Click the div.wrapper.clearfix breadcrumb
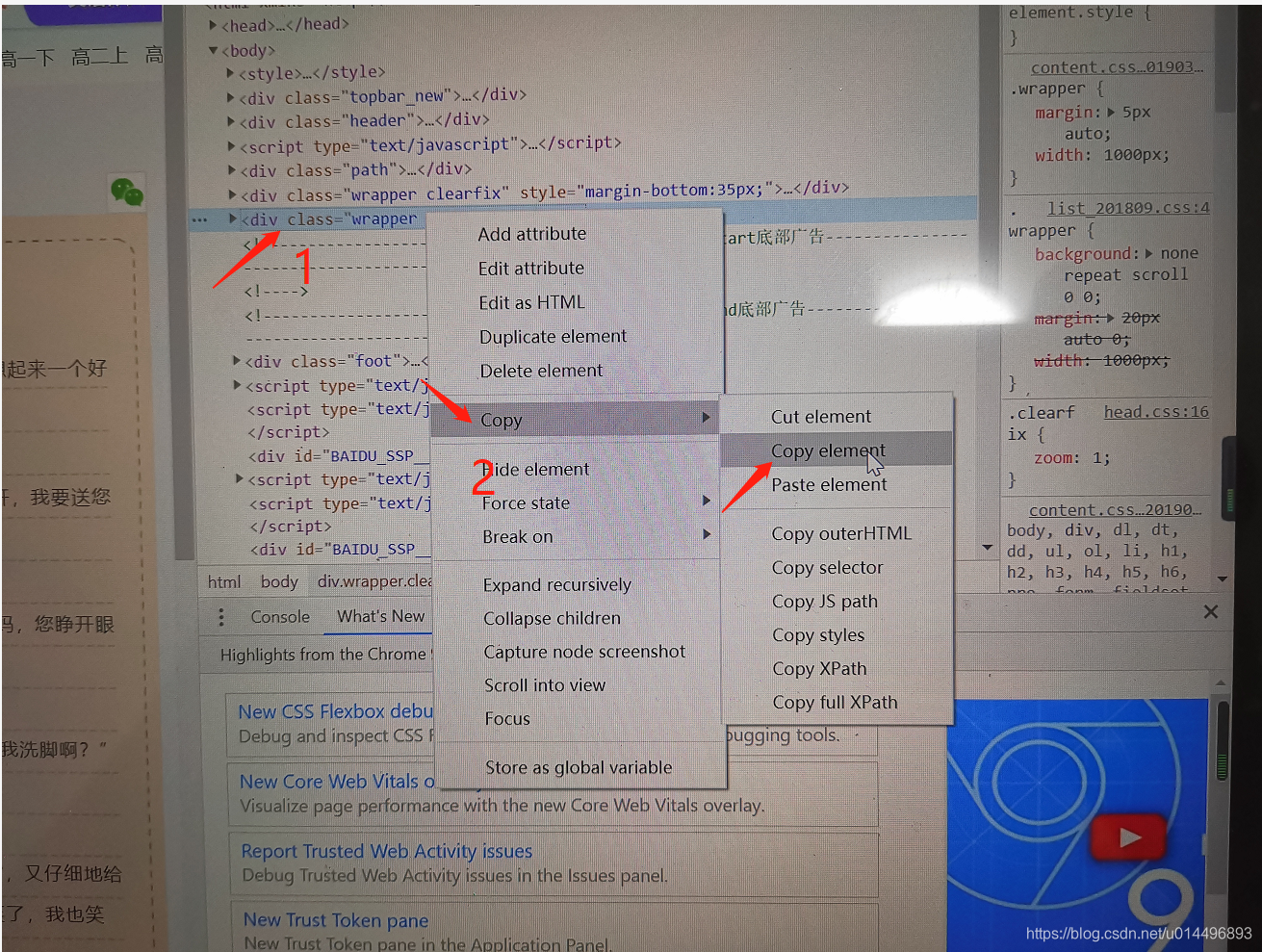The height and width of the screenshot is (952, 1262). 374,581
